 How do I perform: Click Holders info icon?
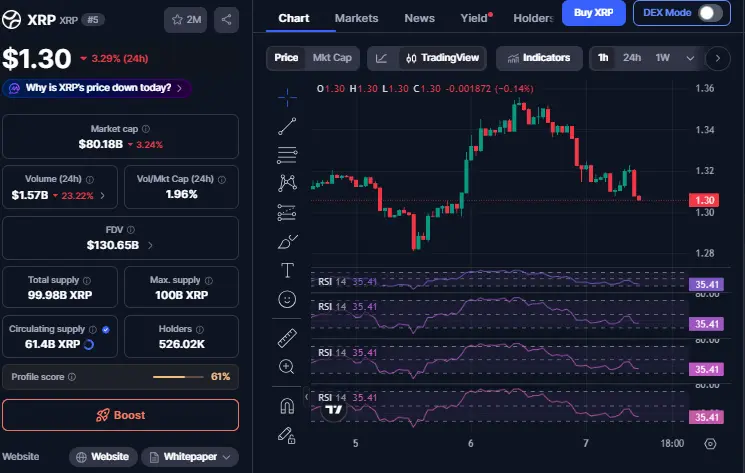pyautogui.click(x=200, y=329)
